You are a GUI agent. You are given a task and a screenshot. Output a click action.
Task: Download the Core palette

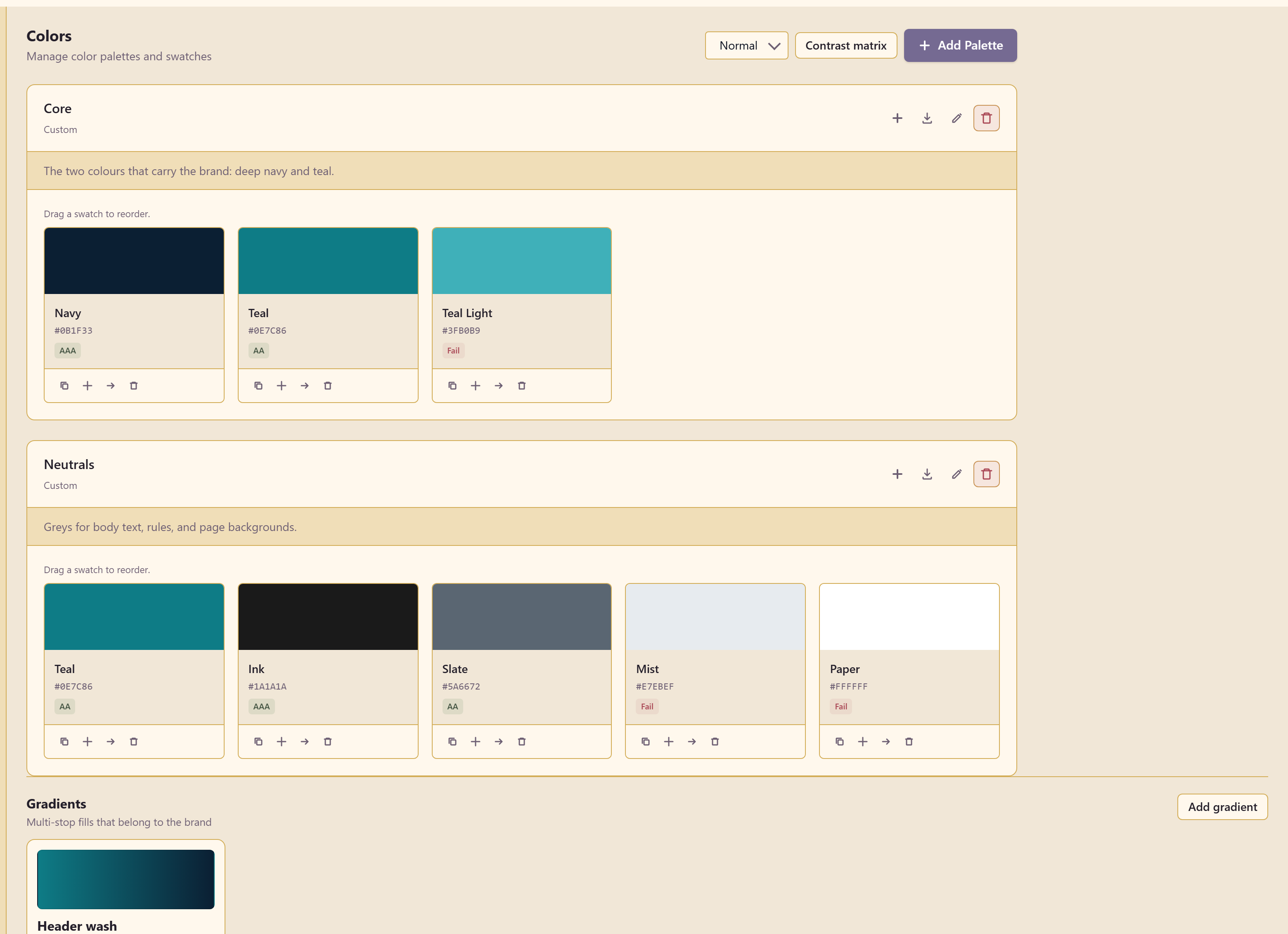click(x=927, y=118)
